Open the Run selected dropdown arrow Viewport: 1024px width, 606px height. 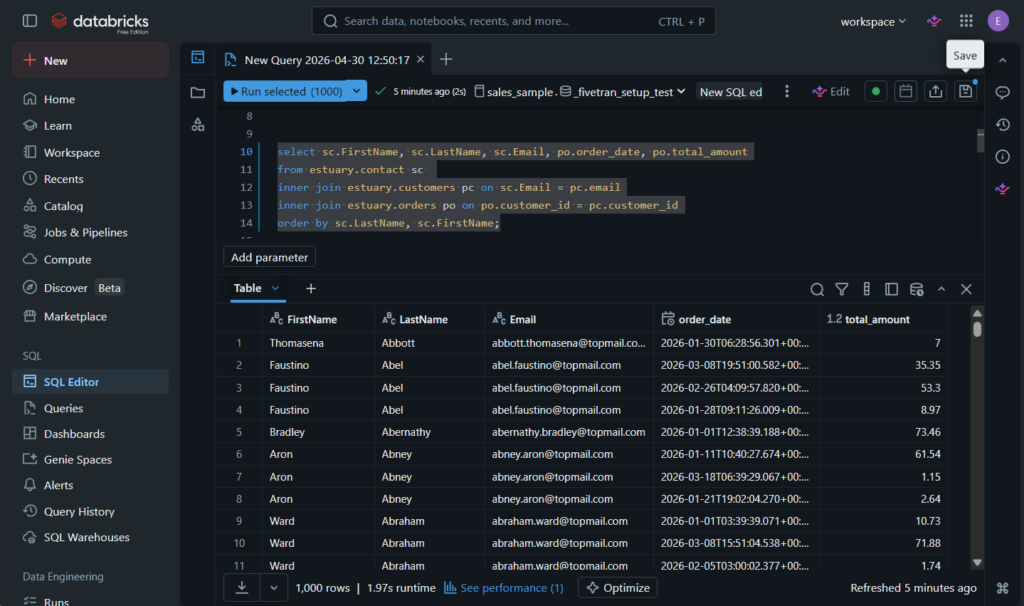coord(357,91)
